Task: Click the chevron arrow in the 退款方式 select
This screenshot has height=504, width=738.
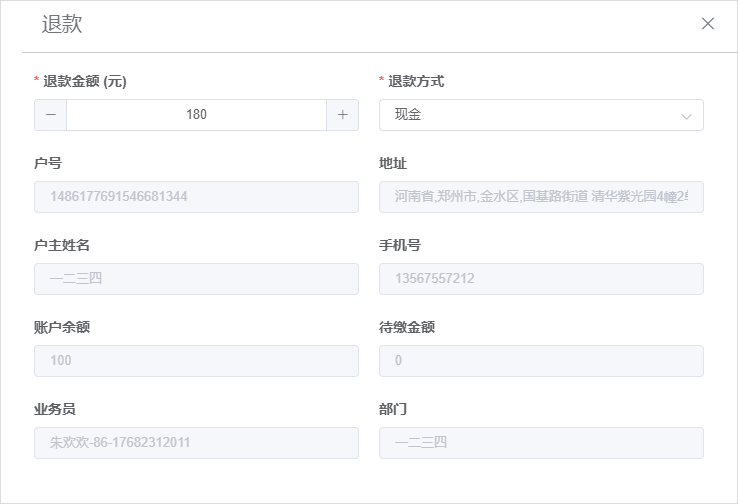Action: coord(686,116)
